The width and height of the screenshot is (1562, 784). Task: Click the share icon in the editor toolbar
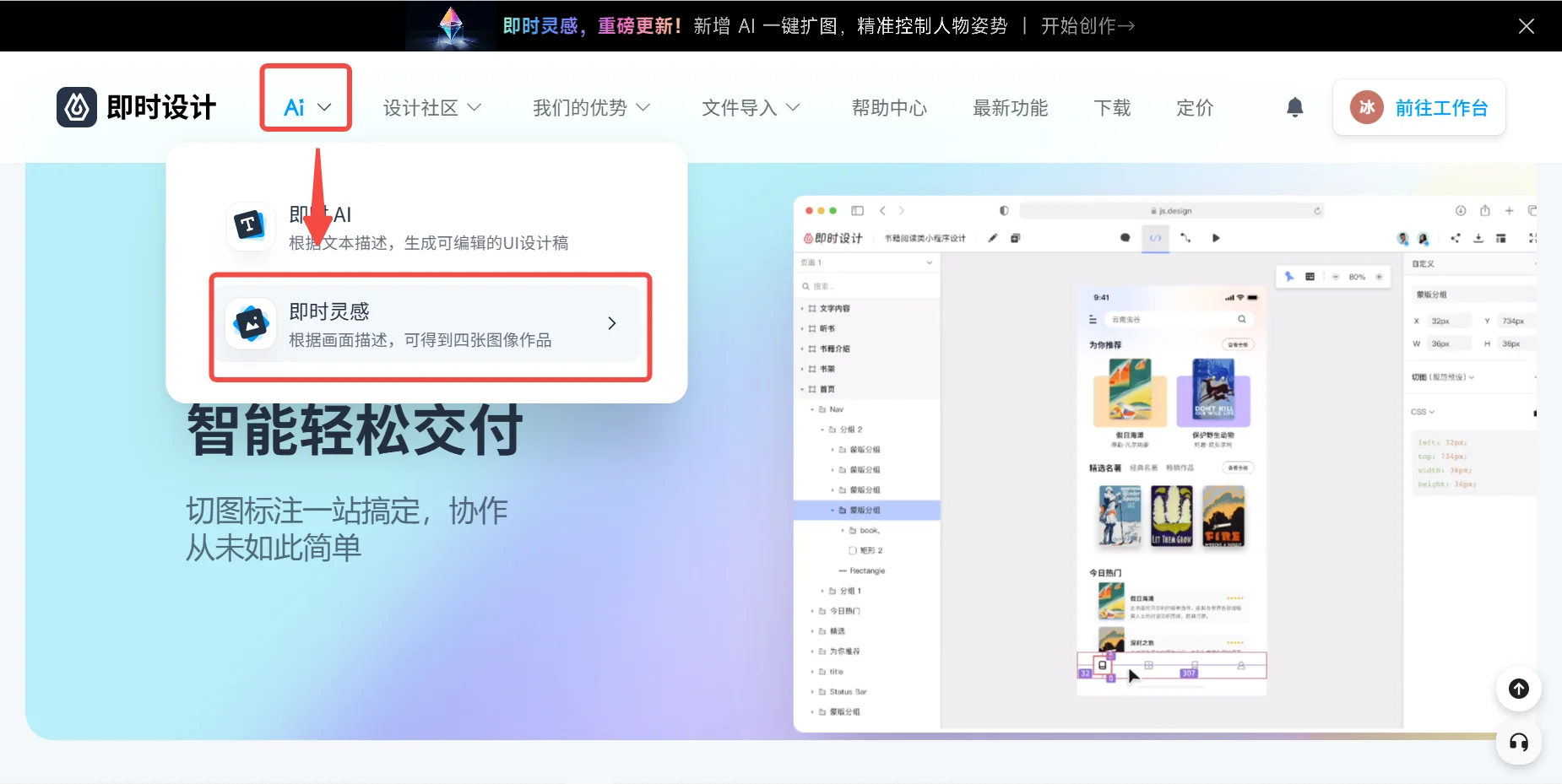tap(1456, 239)
